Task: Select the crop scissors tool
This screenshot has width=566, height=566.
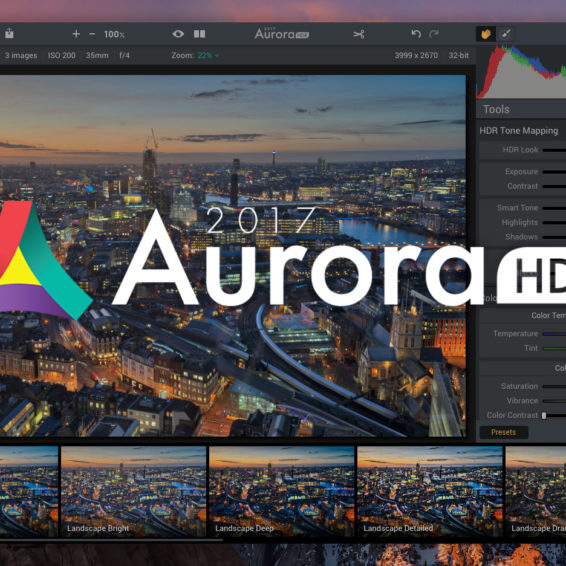Action: (x=358, y=34)
